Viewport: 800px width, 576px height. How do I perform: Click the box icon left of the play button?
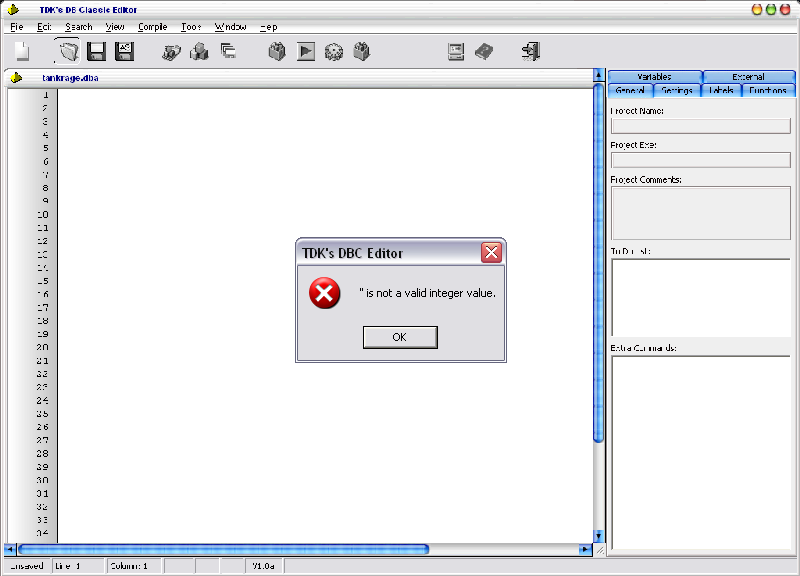[277, 52]
